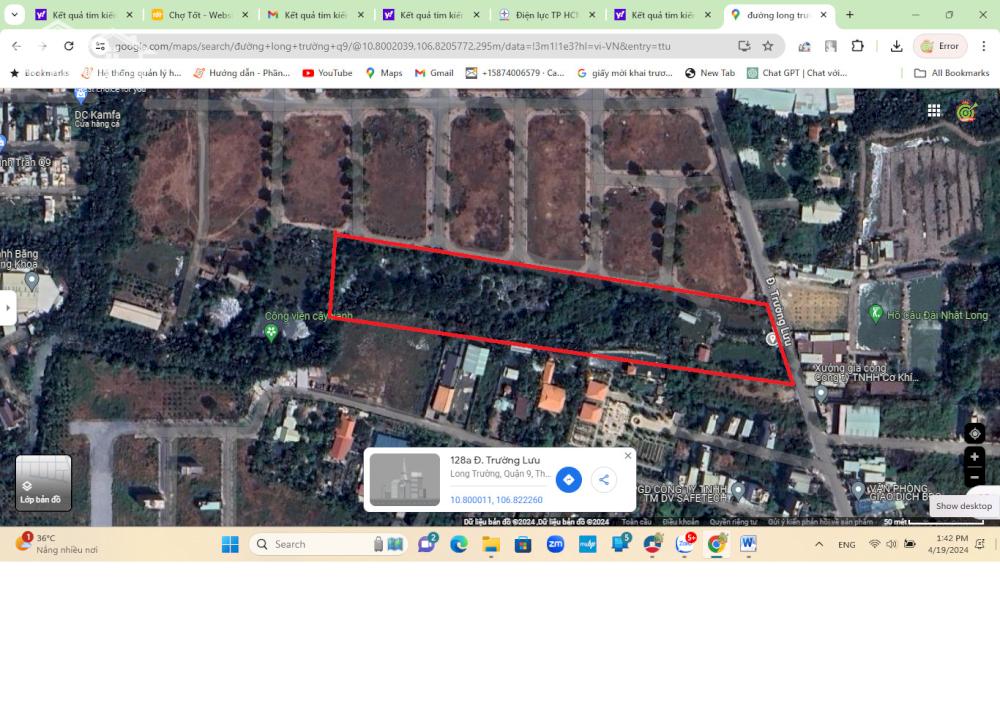1000x705 pixels.
Task: Bookmark this page with the star icon
Action: (x=768, y=46)
